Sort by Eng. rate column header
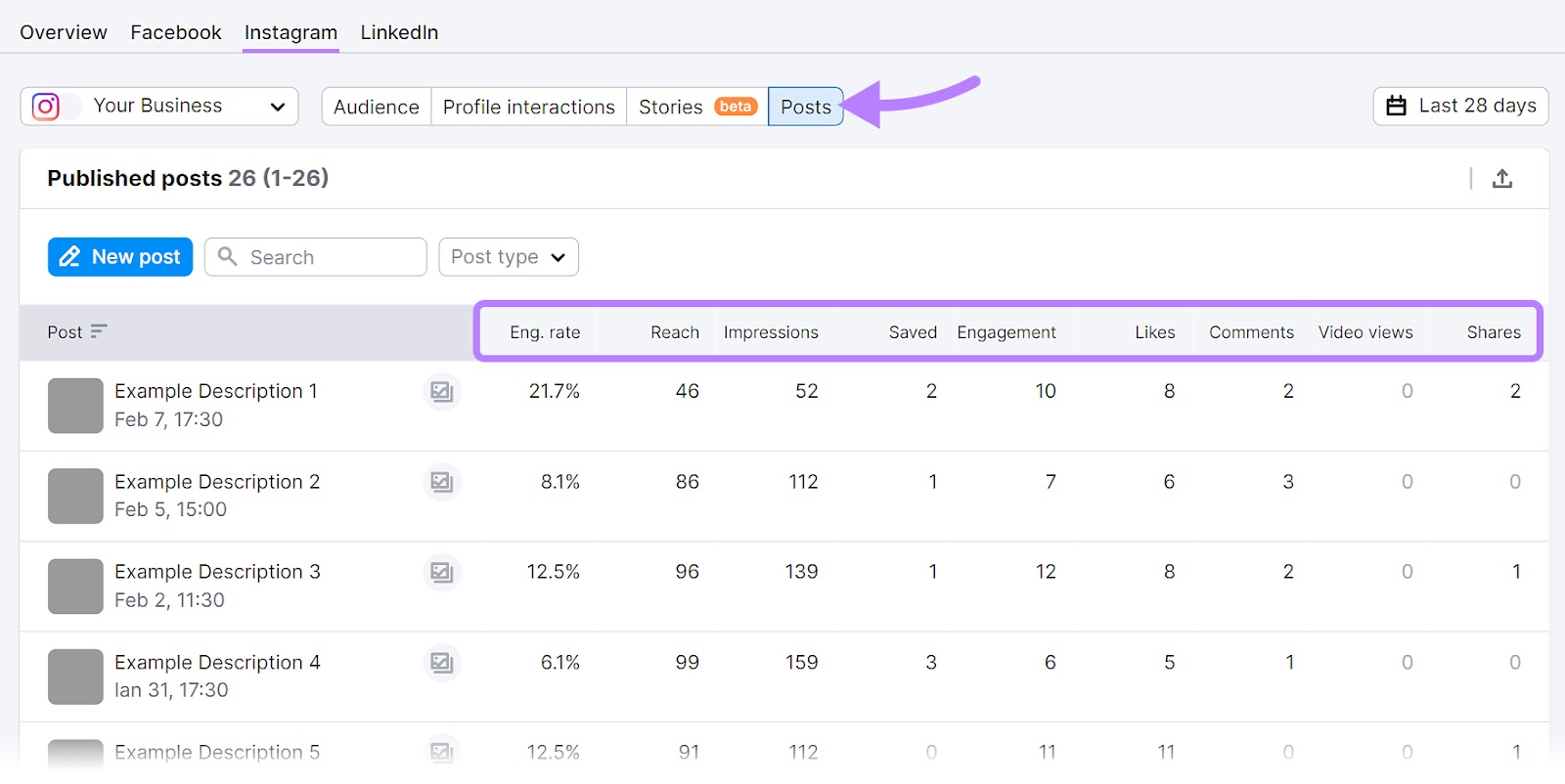 (544, 332)
